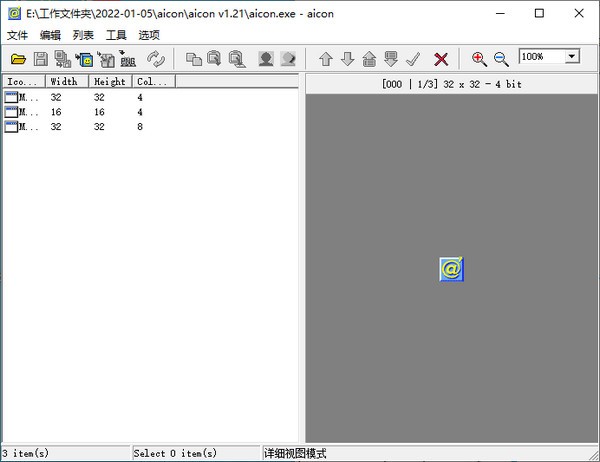This screenshot has width=600, height=462.
Task: Open the 选项 menu
Action: click(149, 35)
